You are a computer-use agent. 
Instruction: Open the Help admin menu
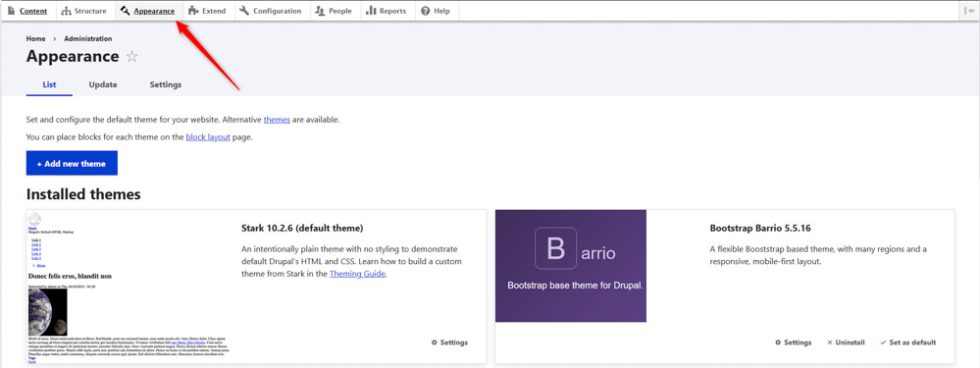coord(436,11)
